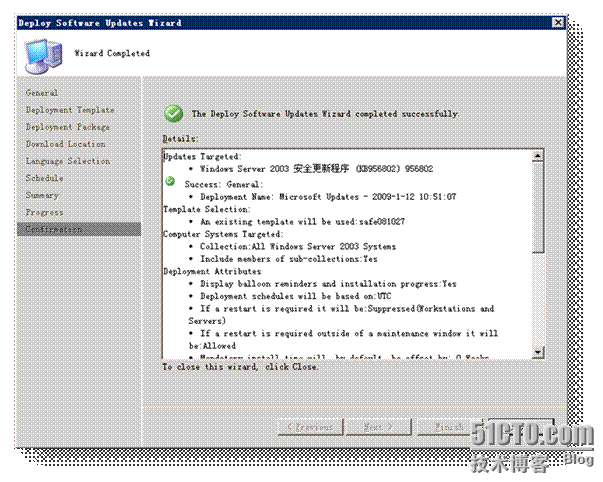Click the 'Template Selection:' heading
This screenshot has width=603, height=482.
207,210
